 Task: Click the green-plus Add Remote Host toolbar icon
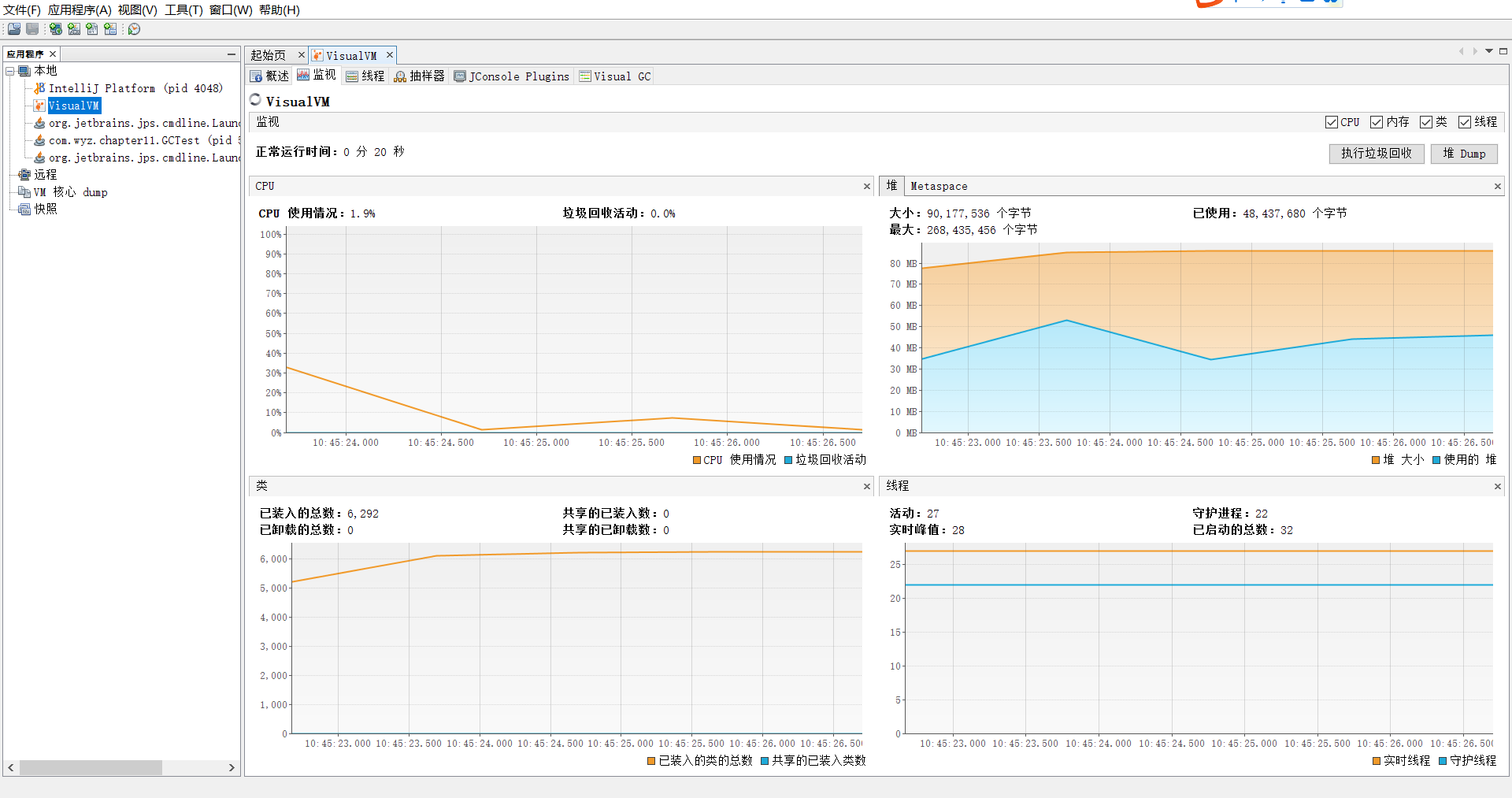click(56, 29)
